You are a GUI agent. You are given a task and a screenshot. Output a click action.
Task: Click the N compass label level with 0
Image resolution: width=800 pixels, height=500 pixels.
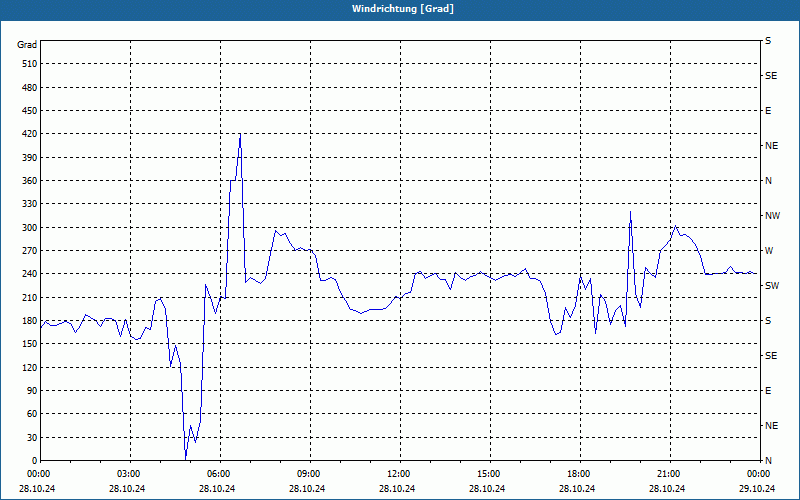[x=768, y=461]
